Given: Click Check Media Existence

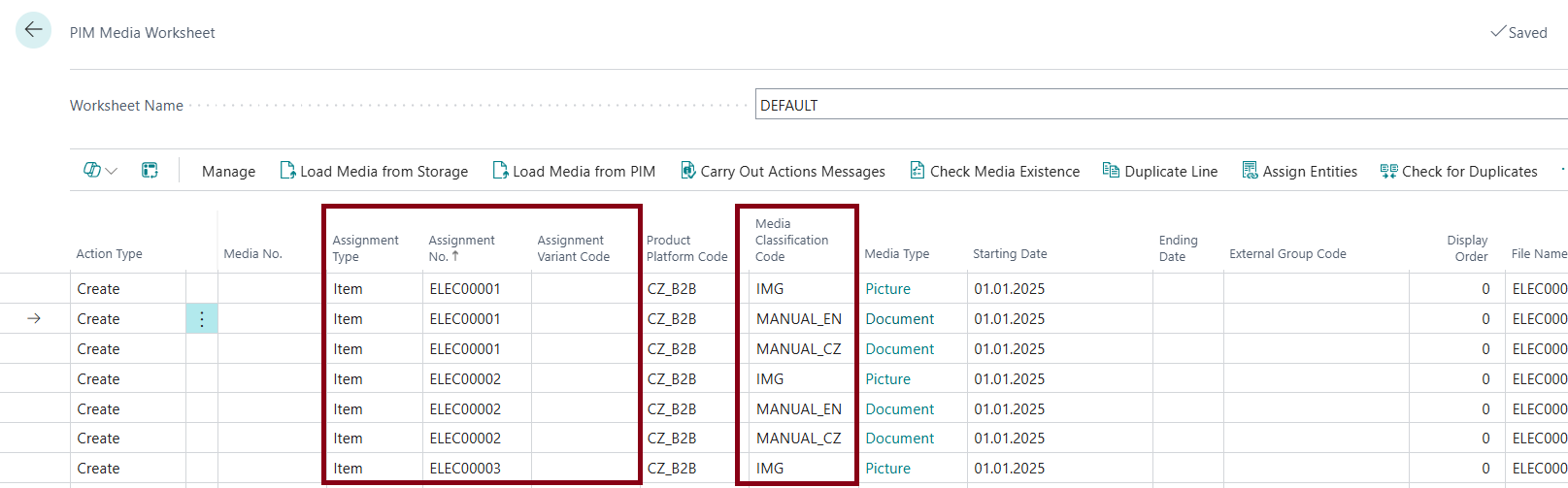Looking at the screenshot, I should (994, 172).
